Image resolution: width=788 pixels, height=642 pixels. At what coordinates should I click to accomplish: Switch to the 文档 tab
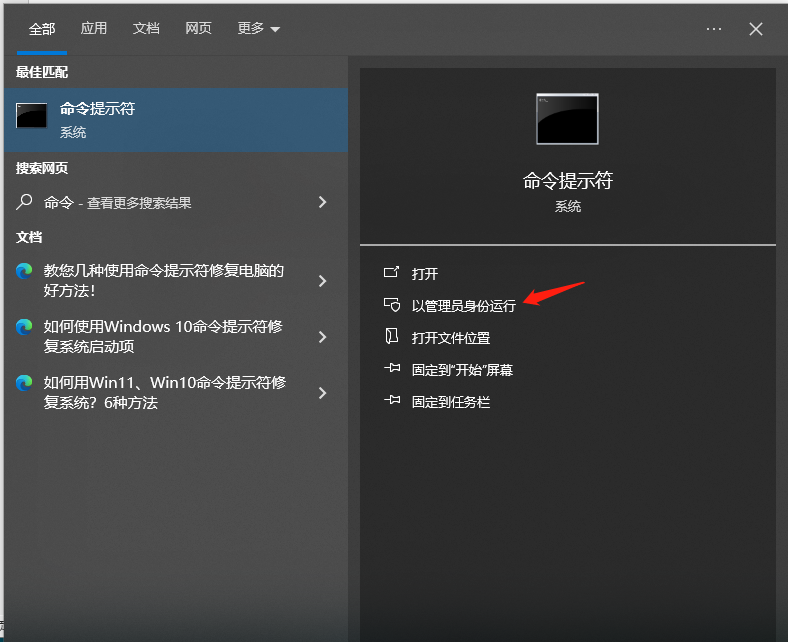pos(146,29)
